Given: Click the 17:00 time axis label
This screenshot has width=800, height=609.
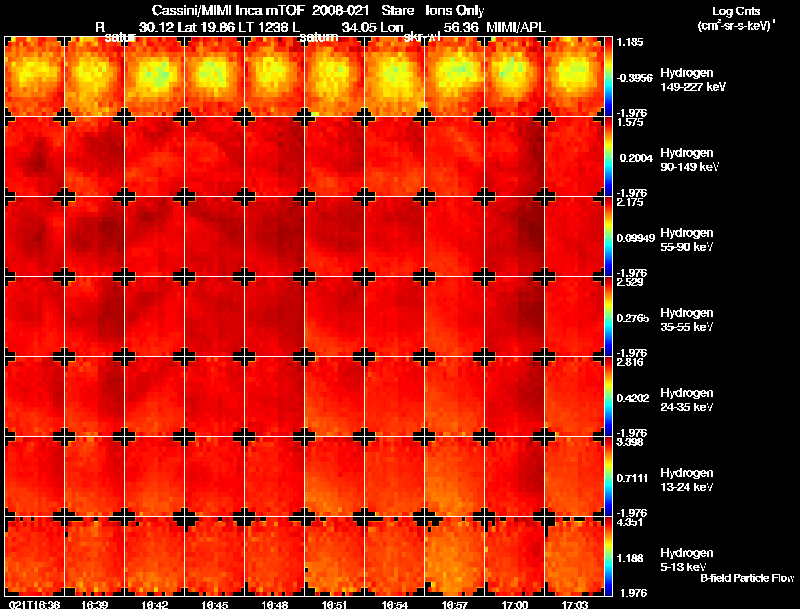Looking at the screenshot, I should 514,604.
